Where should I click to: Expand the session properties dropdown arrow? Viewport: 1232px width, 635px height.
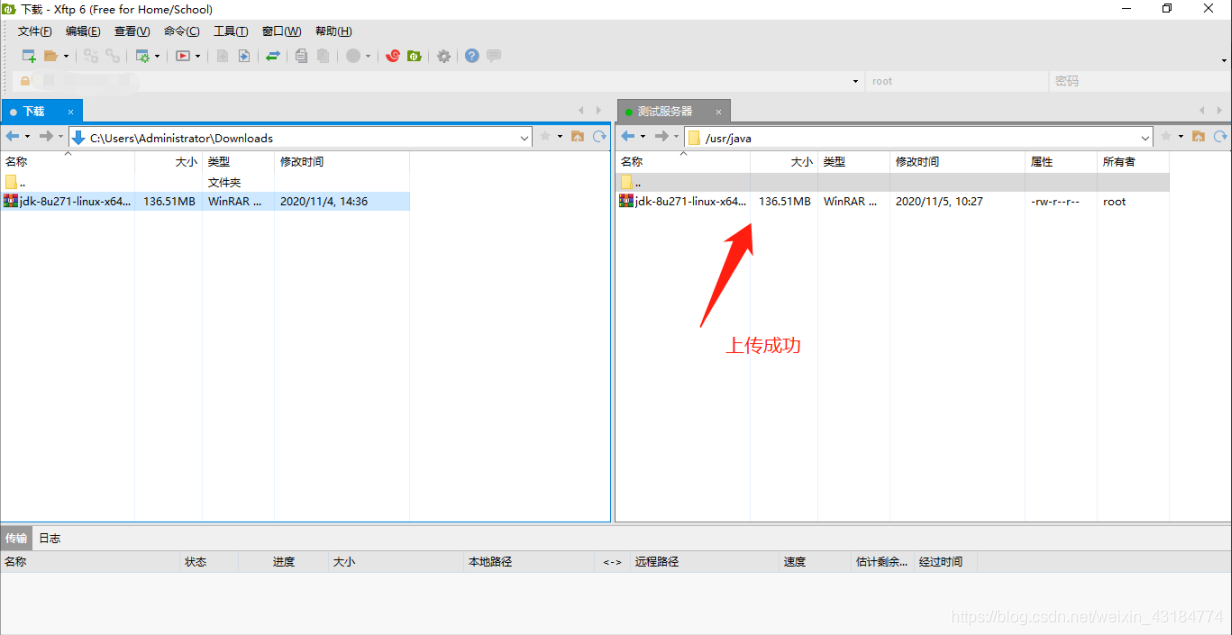pyautogui.click(x=157, y=56)
